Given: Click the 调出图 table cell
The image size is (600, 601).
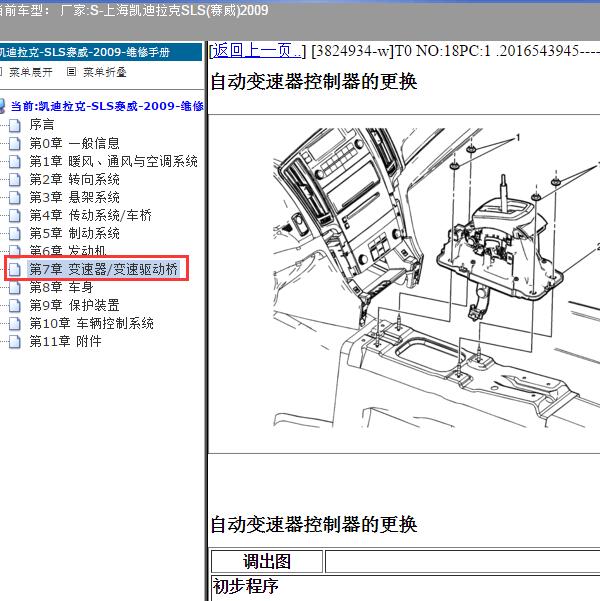Looking at the screenshot, I should point(267,562).
